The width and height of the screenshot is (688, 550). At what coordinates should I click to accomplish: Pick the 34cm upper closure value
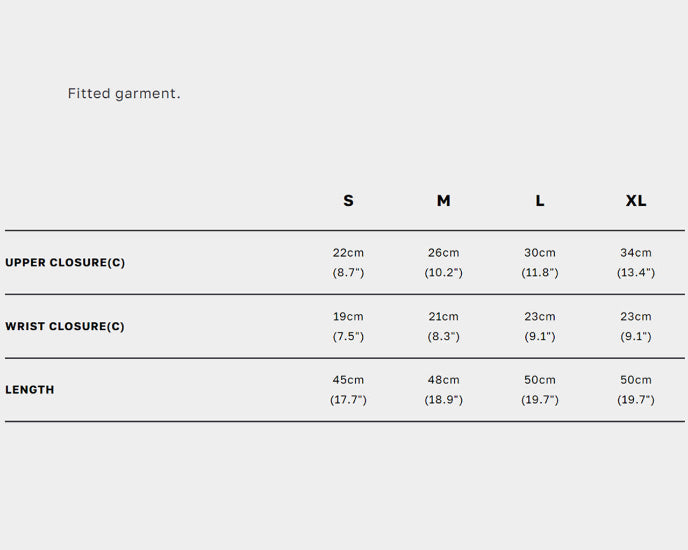636,253
